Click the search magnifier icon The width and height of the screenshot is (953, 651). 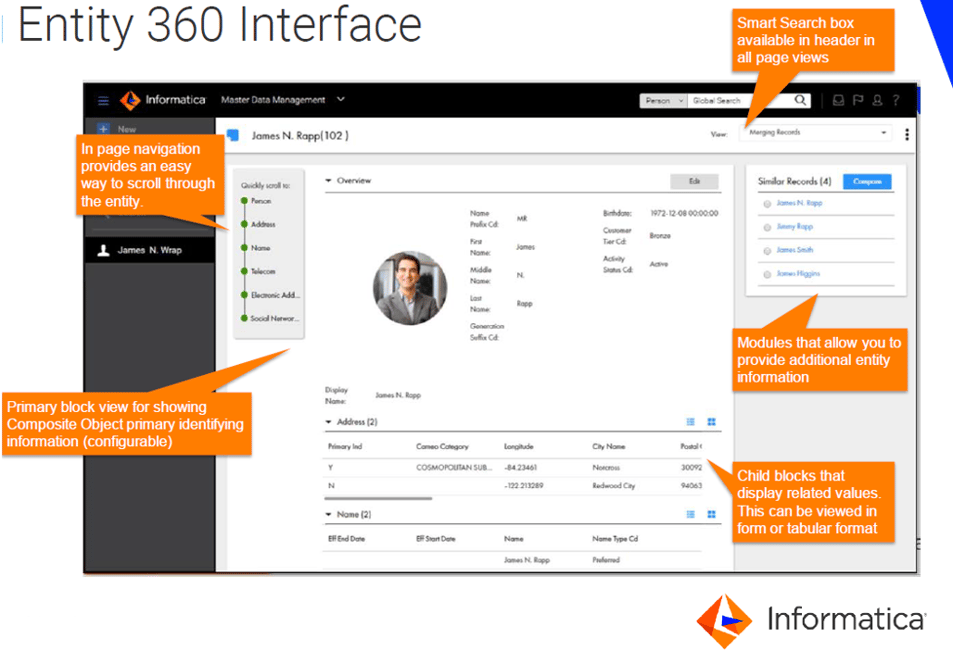pos(801,100)
